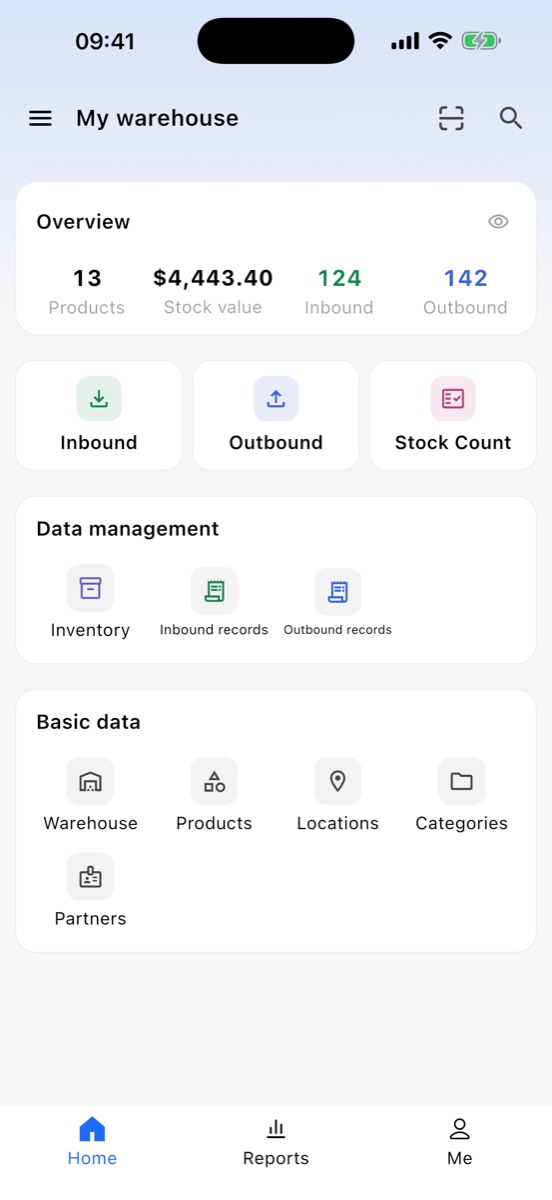This screenshot has height=1200, width=552.
Task: Open Partners via the ID badge icon
Action: click(90, 877)
